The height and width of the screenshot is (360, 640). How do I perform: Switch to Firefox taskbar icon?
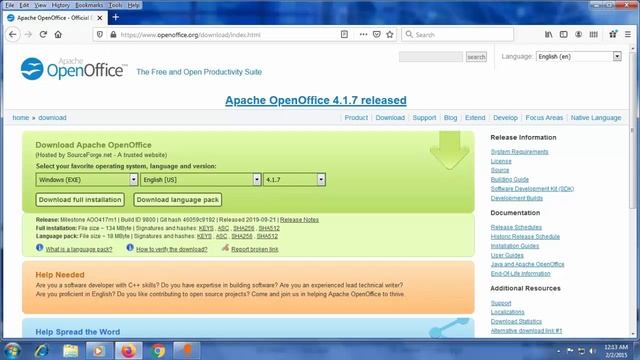tap(129, 351)
